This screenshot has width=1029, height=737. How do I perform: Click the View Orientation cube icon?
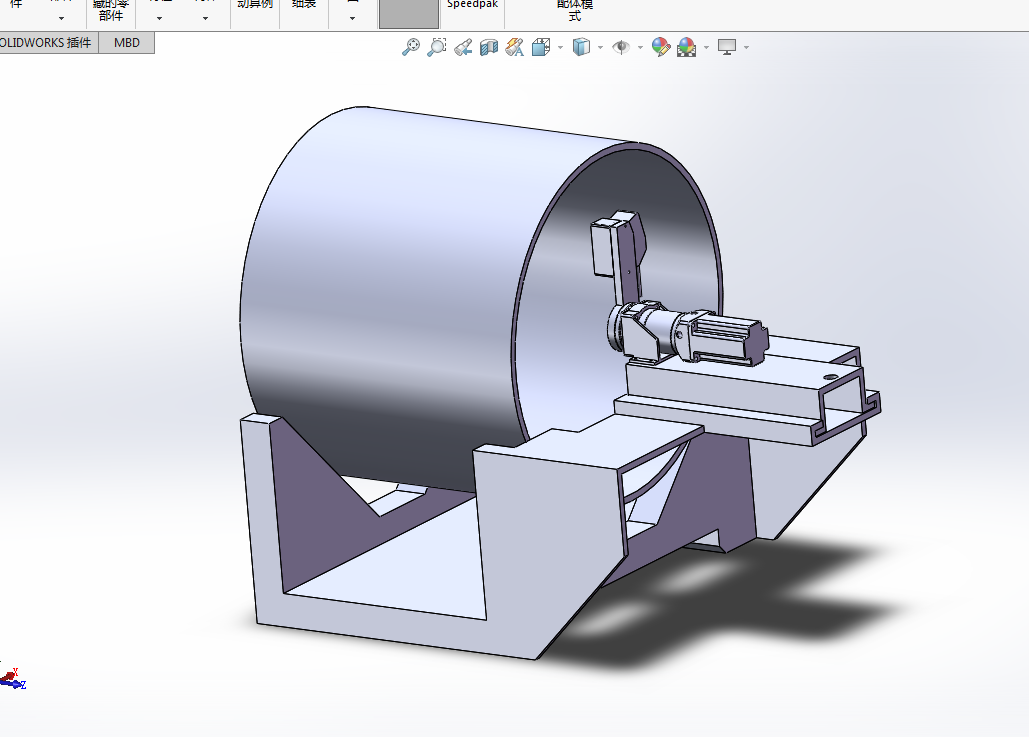(541, 47)
